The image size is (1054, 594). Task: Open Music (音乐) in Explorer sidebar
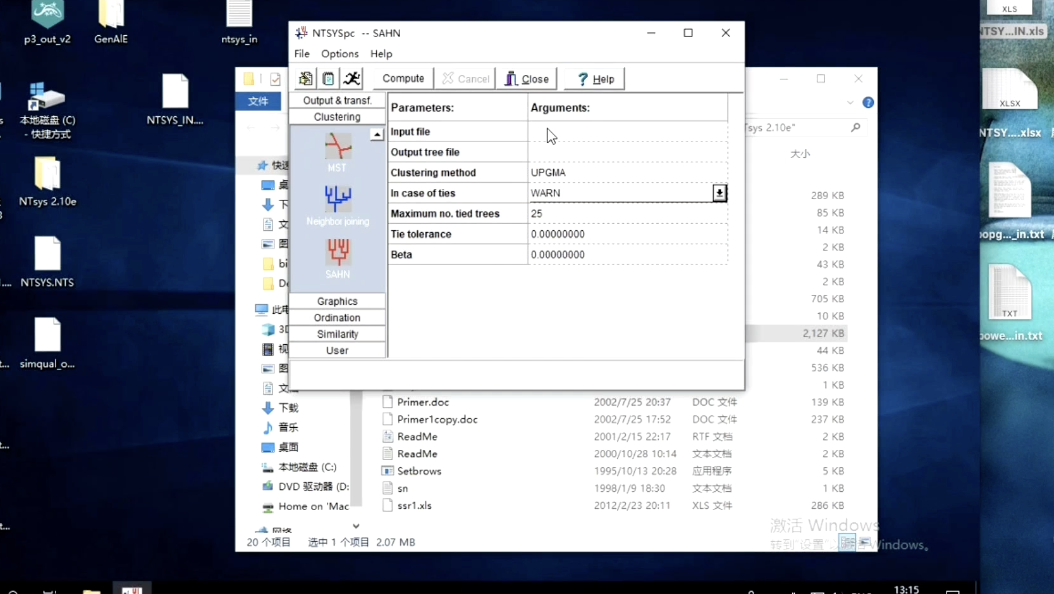288,427
